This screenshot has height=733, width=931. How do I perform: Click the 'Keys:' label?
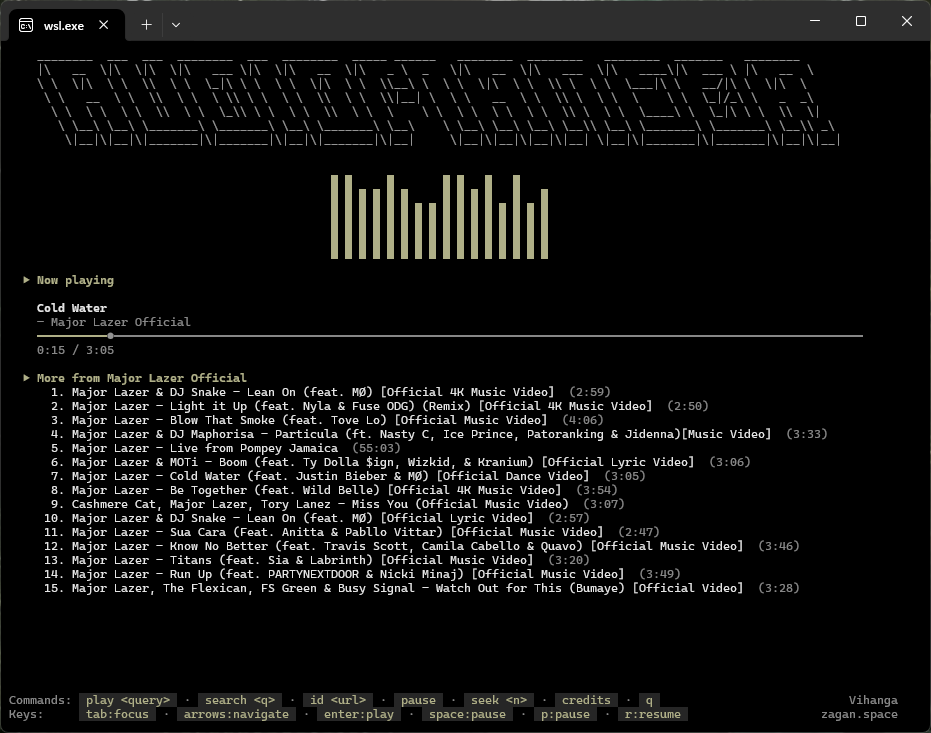(x=26, y=714)
